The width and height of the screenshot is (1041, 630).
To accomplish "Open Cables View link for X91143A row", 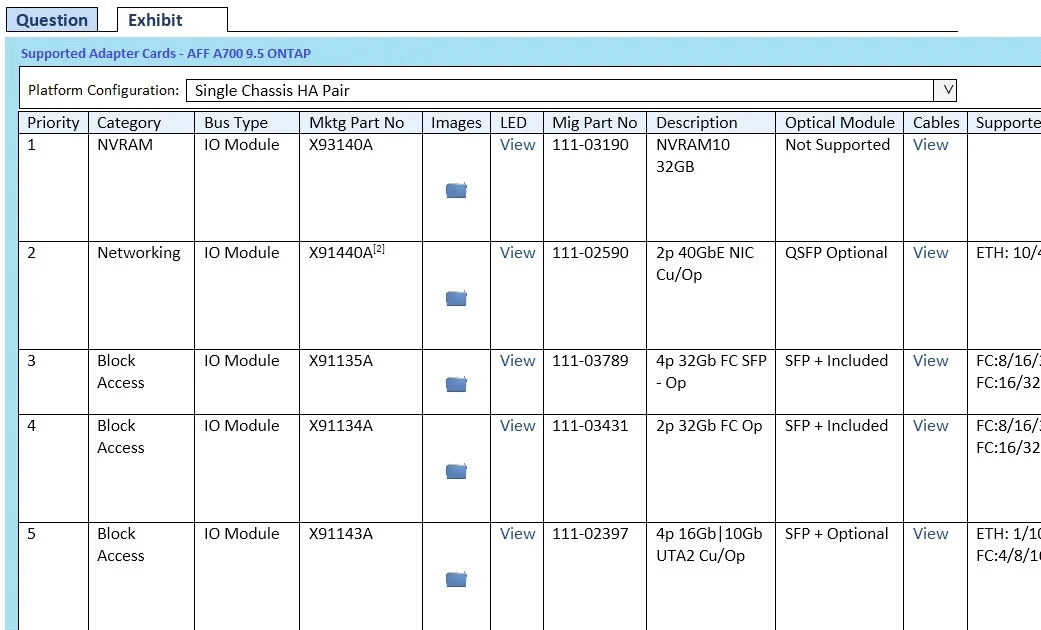I will click(930, 534).
